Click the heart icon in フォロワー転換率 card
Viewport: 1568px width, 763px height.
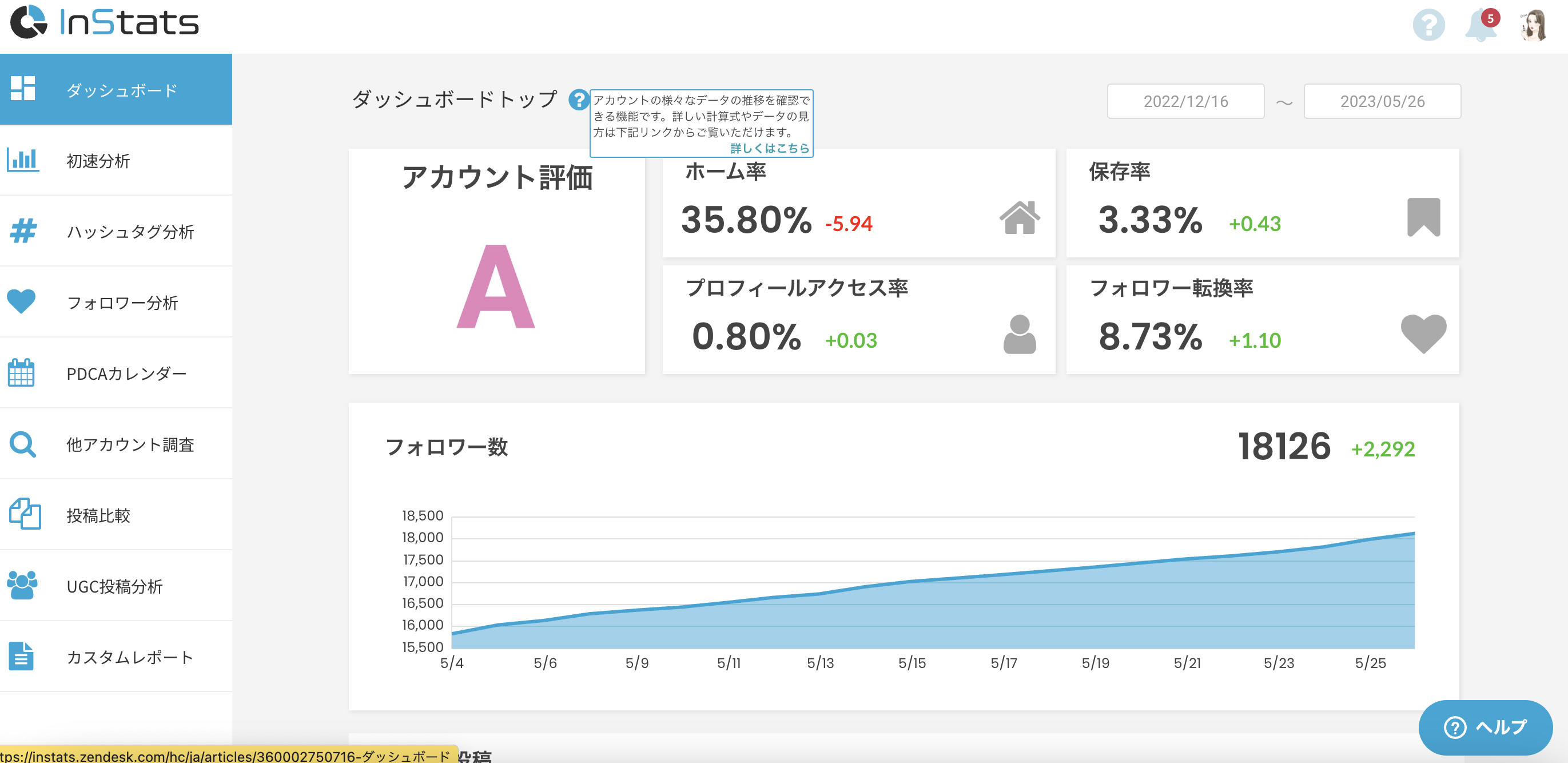pyautogui.click(x=1423, y=333)
